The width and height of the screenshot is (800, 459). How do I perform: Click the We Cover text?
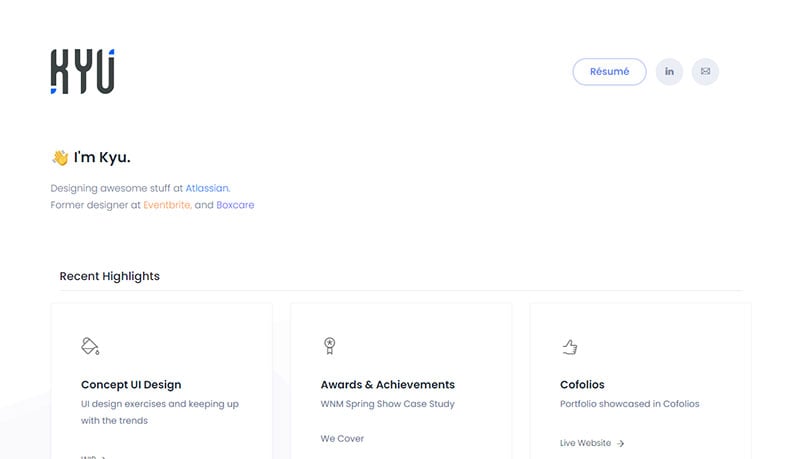tap(342, 439)
